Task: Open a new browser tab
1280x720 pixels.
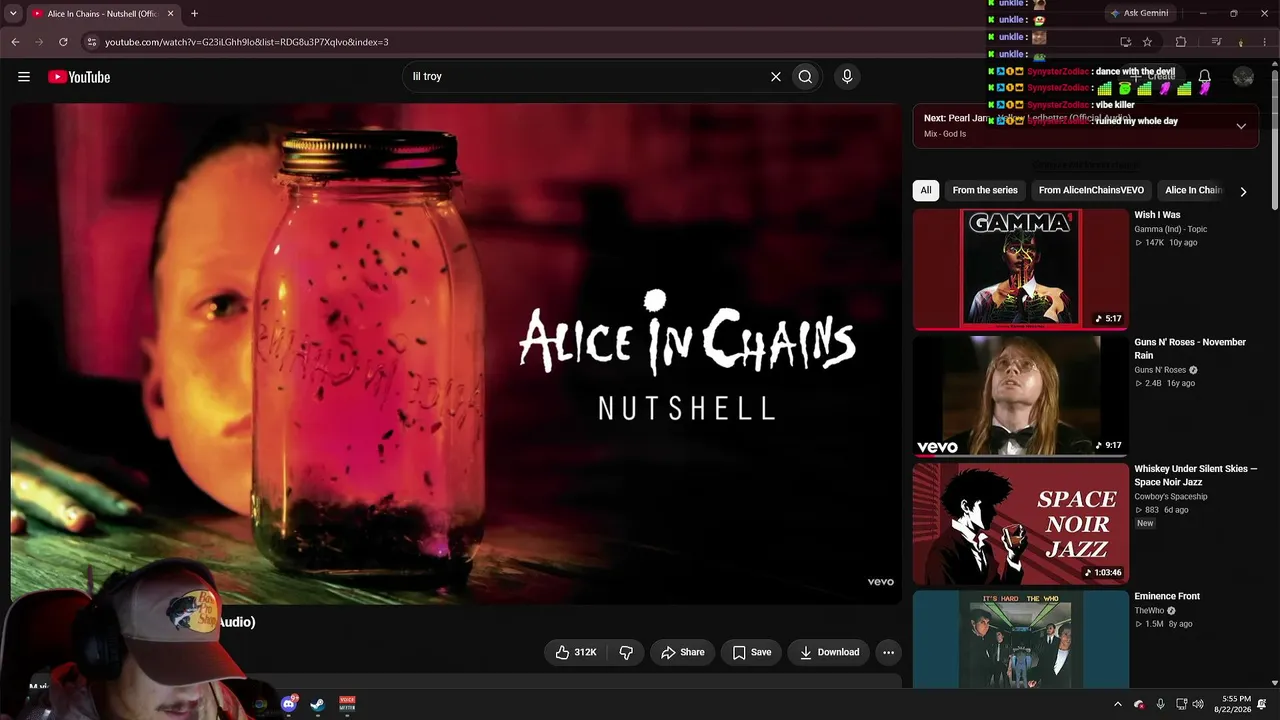Action: [x=194, y=14]
